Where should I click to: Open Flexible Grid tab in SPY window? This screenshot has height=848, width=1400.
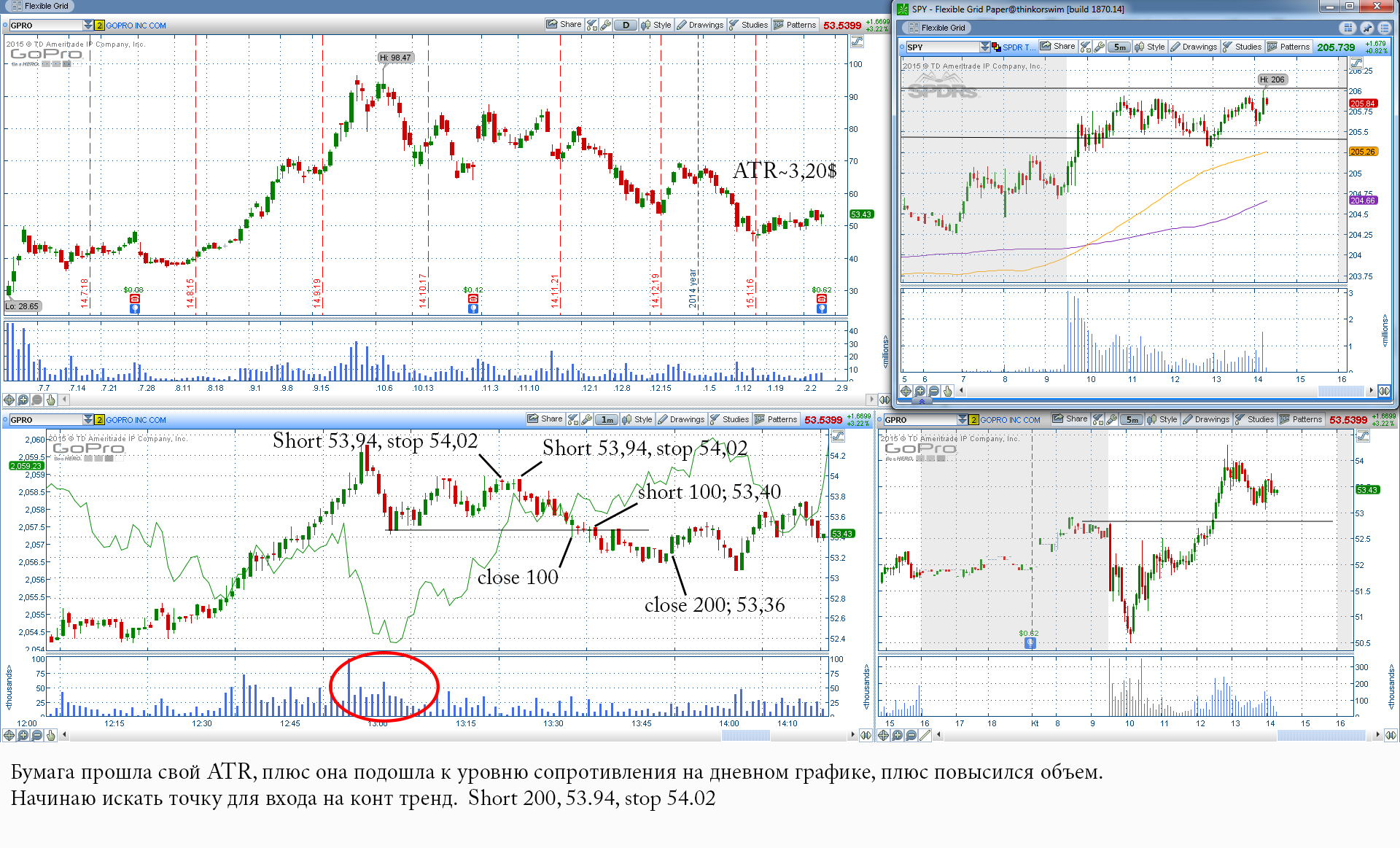(x=937, y=28)
